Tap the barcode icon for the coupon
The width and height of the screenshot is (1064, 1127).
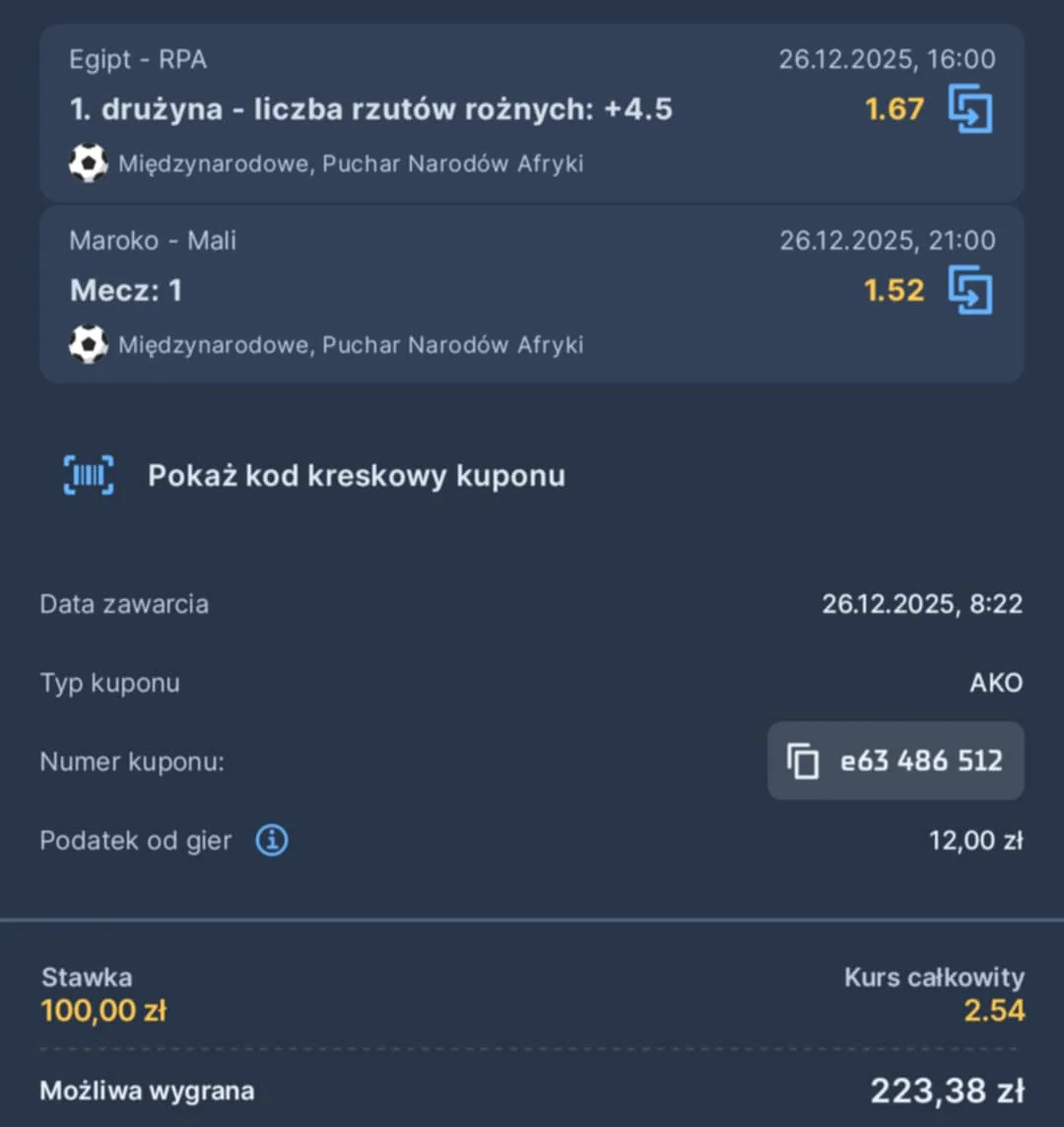tap(89, 476)
